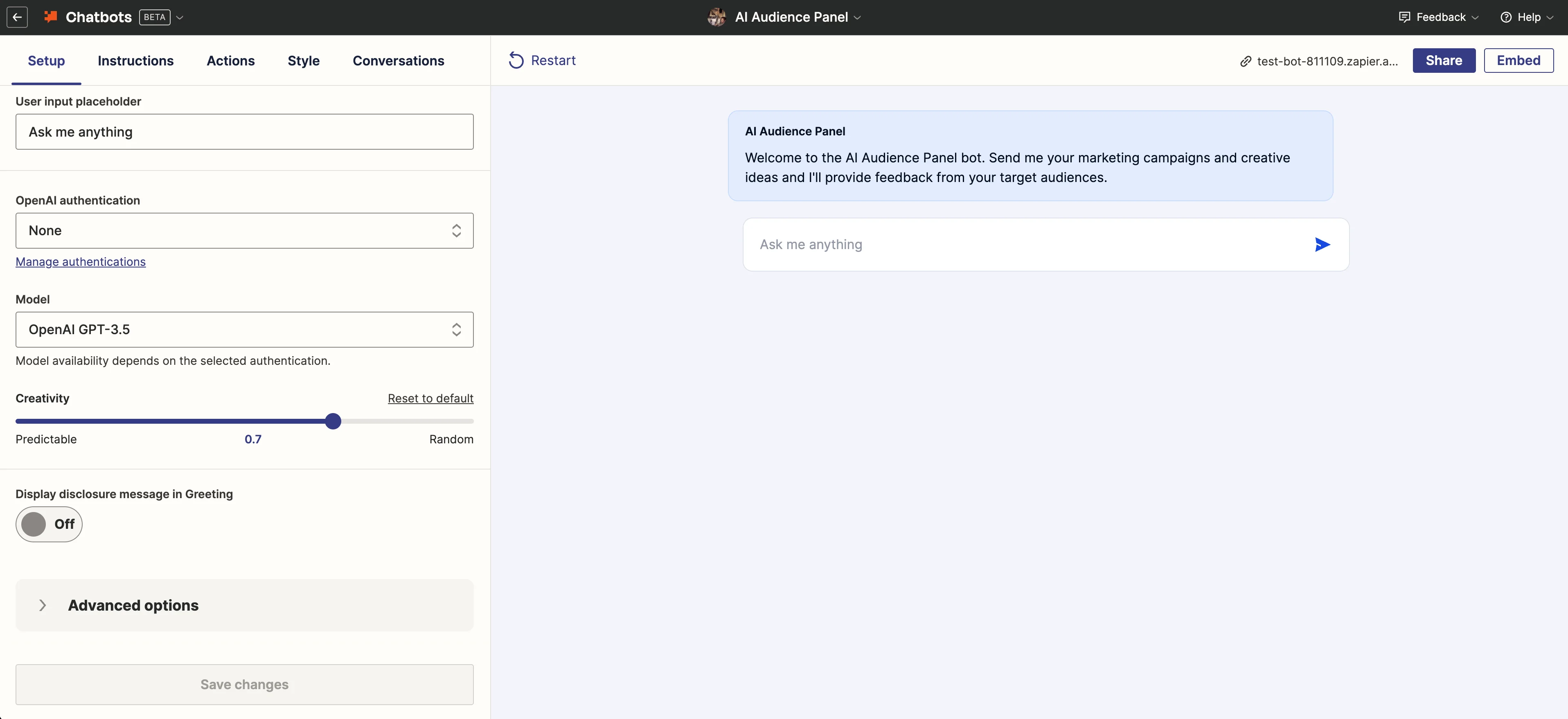Open the OpenAI authentication dropdown
The image size is (1568, 719).
pos(244,231)
